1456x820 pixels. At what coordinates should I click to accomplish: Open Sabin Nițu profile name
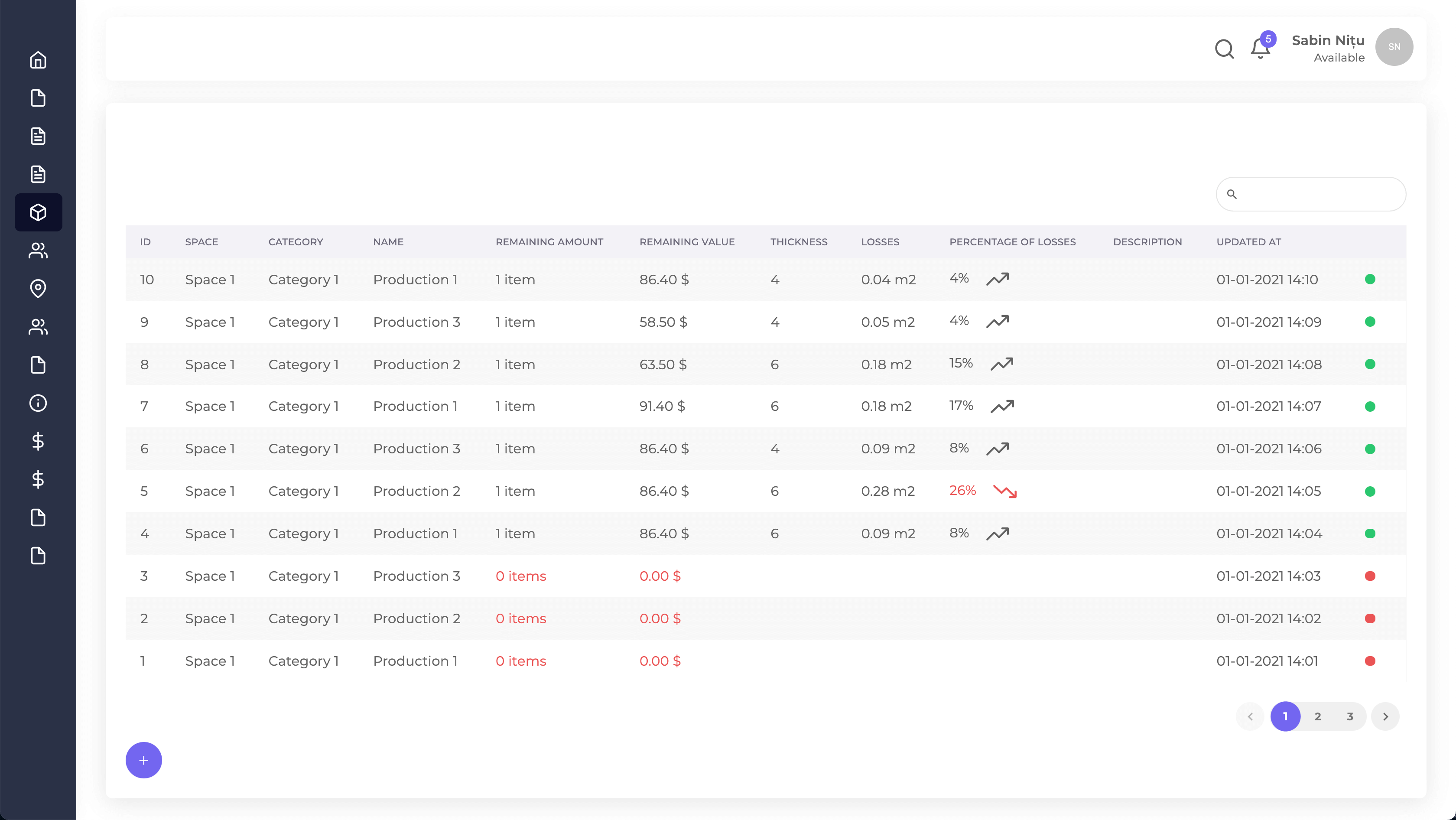[1328, 41]
